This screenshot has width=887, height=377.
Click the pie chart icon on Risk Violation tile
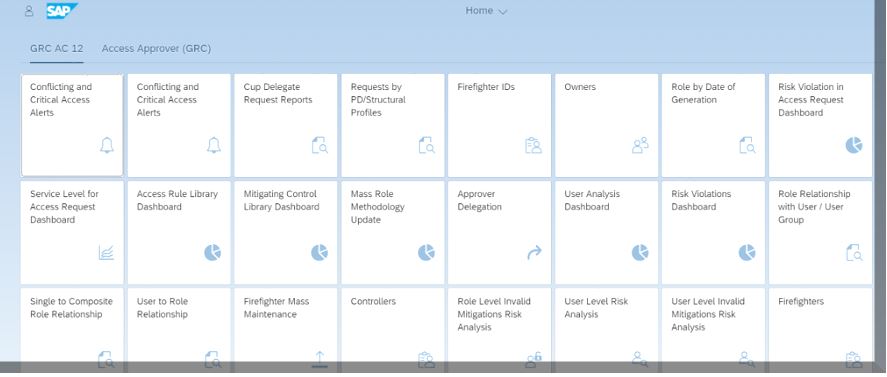(x=854, y=145)
